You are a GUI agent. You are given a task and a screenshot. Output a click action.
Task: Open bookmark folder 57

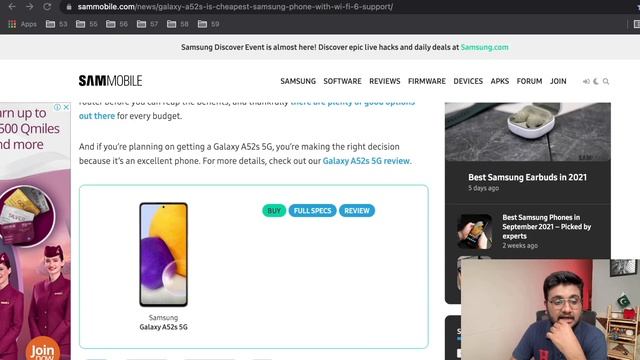point(147,24)
